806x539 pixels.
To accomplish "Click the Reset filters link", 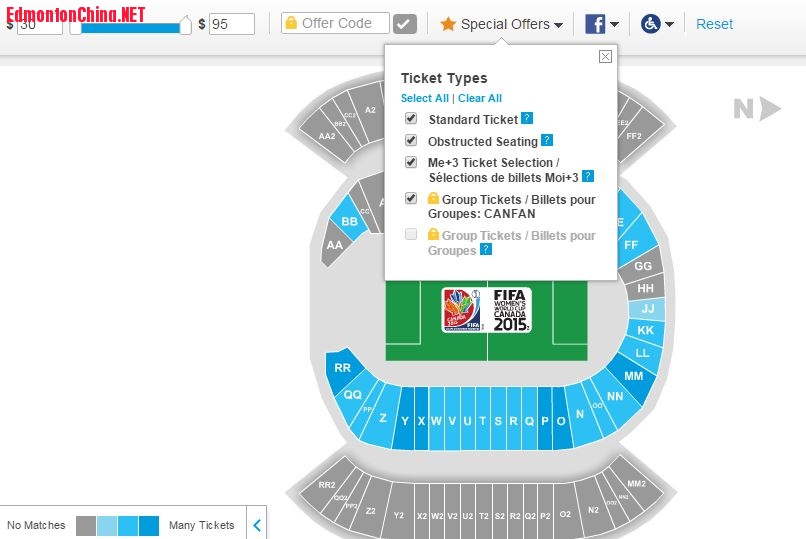I will [714, 24].
